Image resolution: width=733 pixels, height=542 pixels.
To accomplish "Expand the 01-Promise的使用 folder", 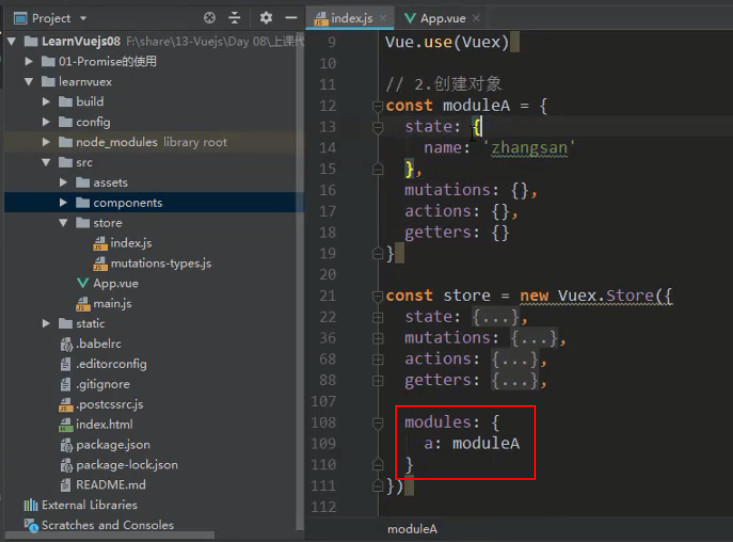I will (x=29, y=61).
